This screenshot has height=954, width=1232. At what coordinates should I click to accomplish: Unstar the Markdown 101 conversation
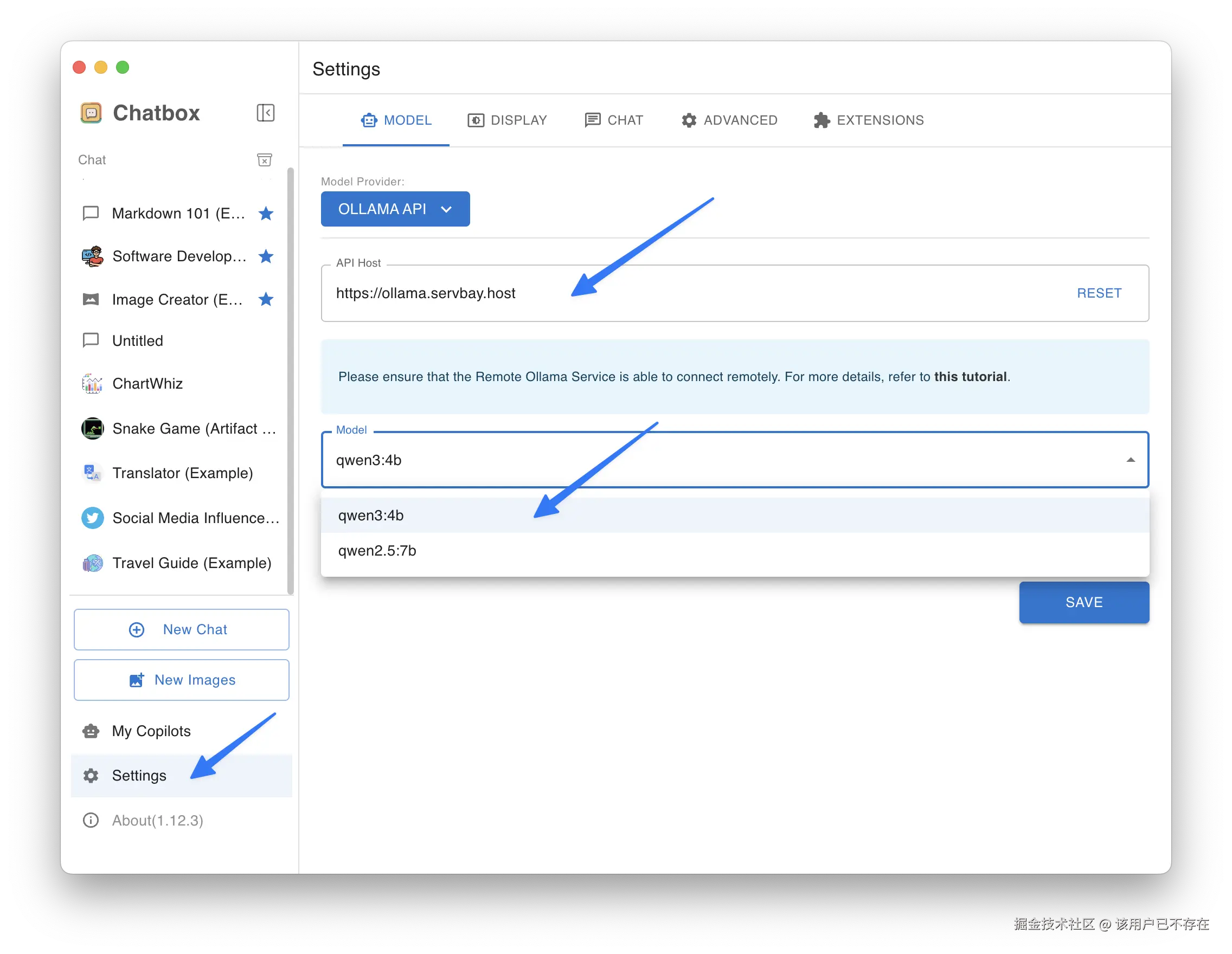click(x=266, y=214)
